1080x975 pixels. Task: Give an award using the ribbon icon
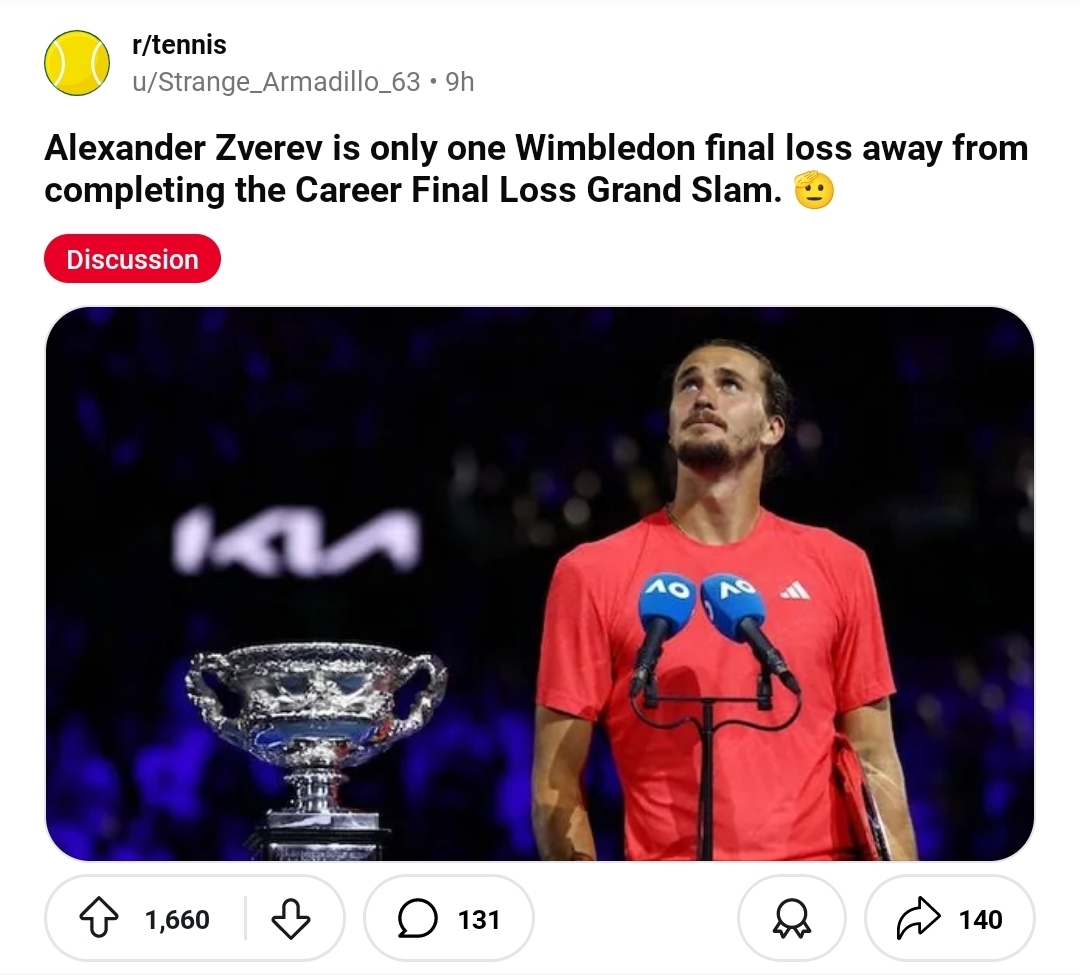coord(791,919)
